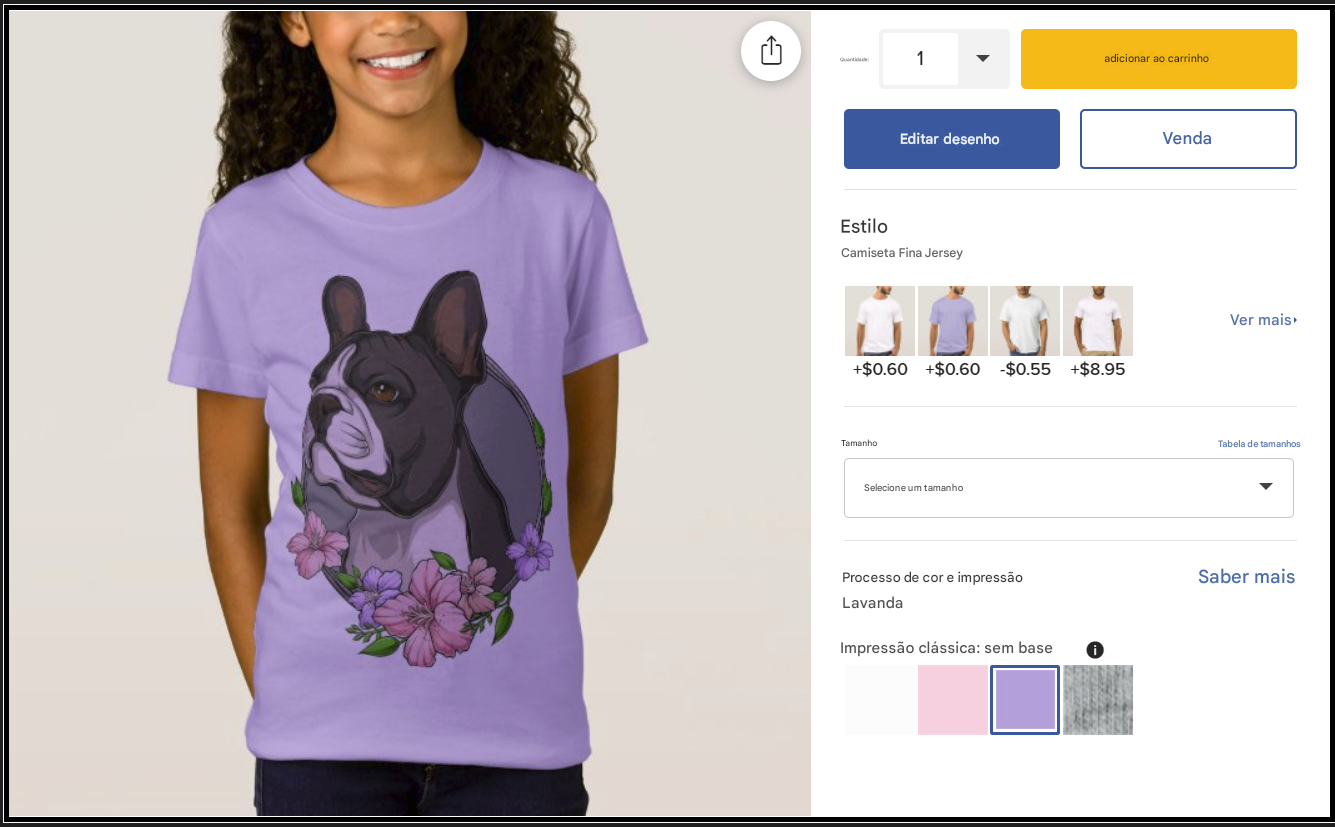Click the share icon on the product image

tap(771, 50)
